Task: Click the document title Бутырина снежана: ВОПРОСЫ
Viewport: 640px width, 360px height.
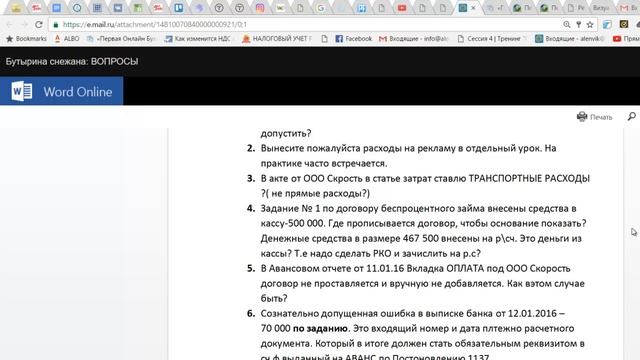Action: 72,62
